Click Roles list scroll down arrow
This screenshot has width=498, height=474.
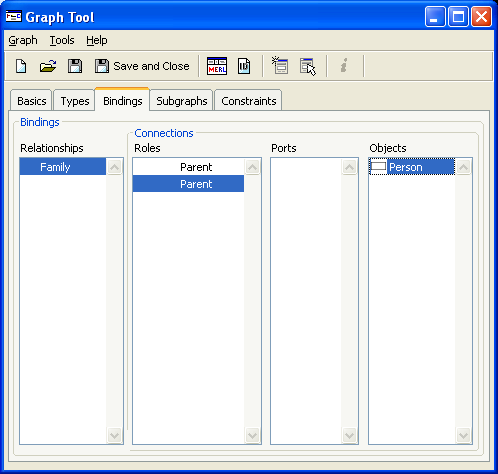click(252, 435)
